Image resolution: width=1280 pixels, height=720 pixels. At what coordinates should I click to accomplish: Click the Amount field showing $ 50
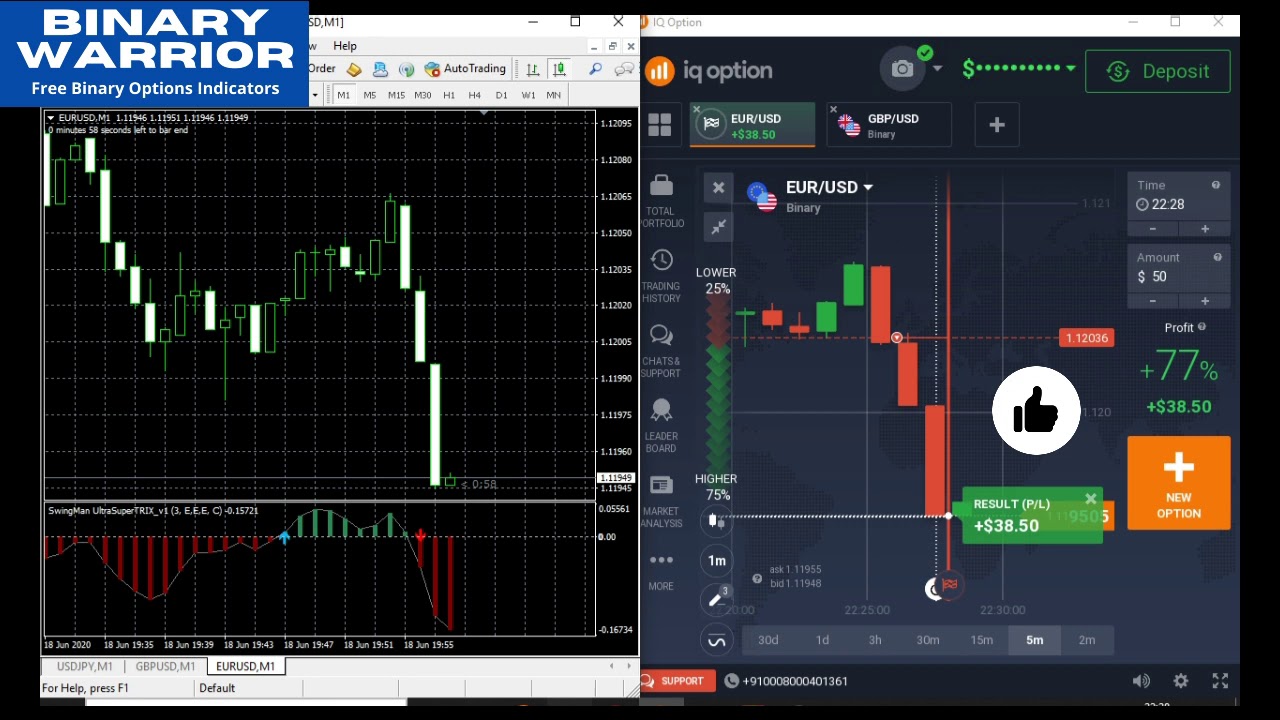[1179, 270]
